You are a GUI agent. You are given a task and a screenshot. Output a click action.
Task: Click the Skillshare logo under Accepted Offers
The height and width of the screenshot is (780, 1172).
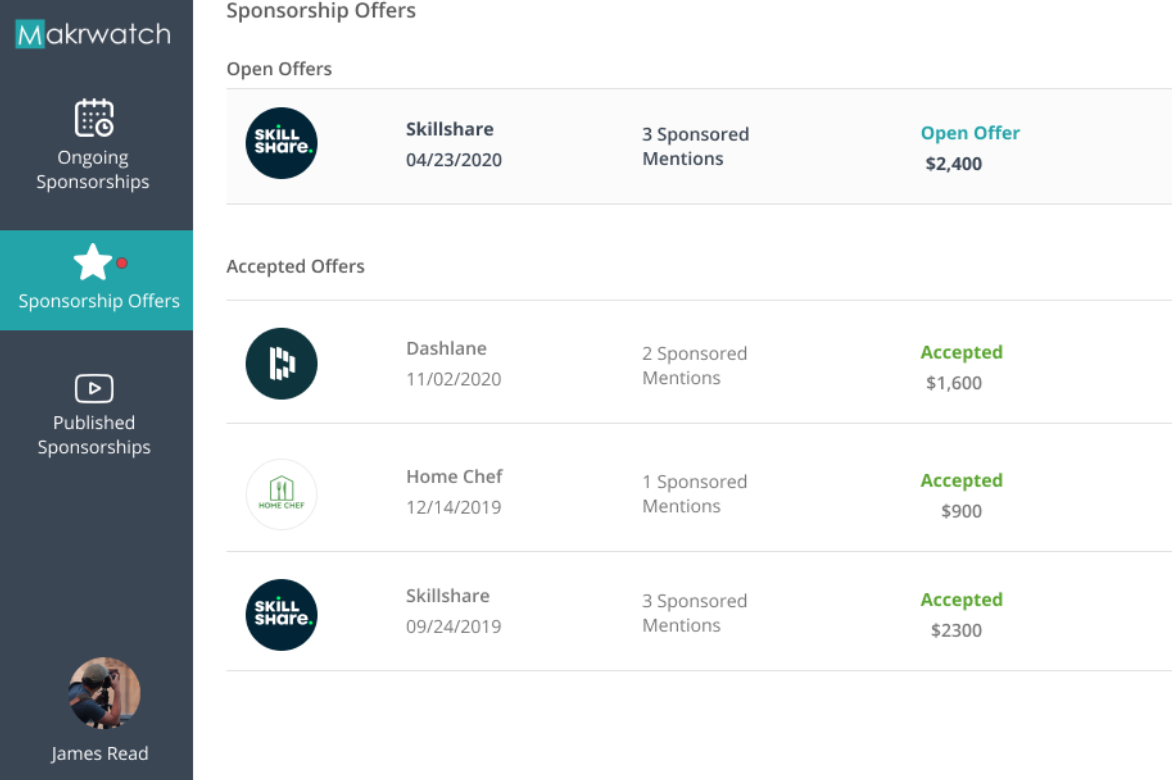coord(281,614)
